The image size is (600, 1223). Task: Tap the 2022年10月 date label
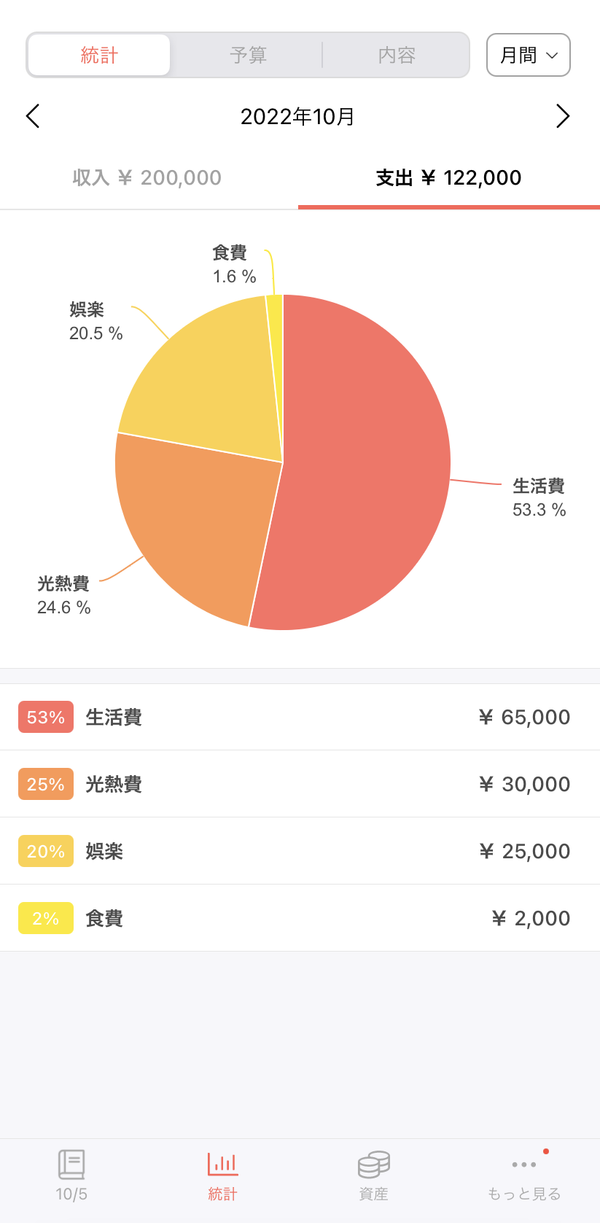(298, 116)
